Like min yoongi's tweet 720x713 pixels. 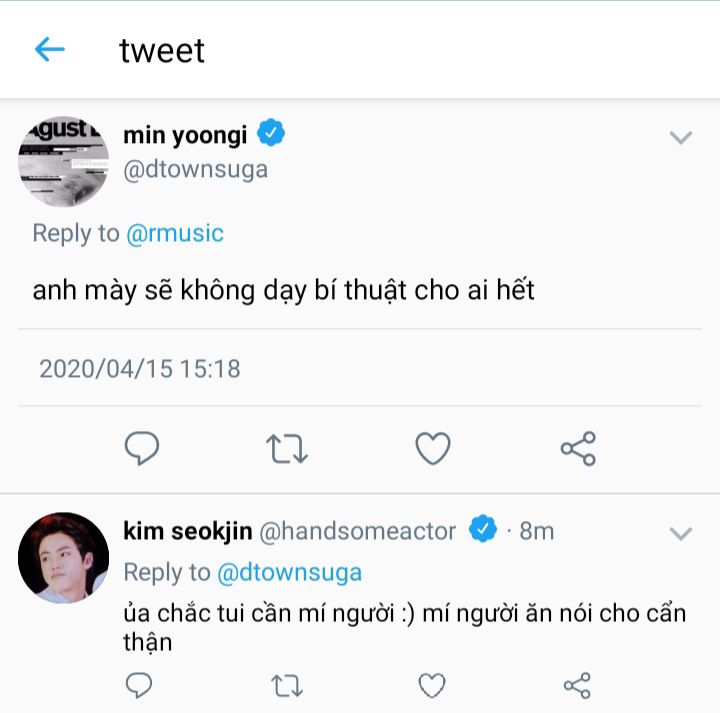(x=432, y=449)
